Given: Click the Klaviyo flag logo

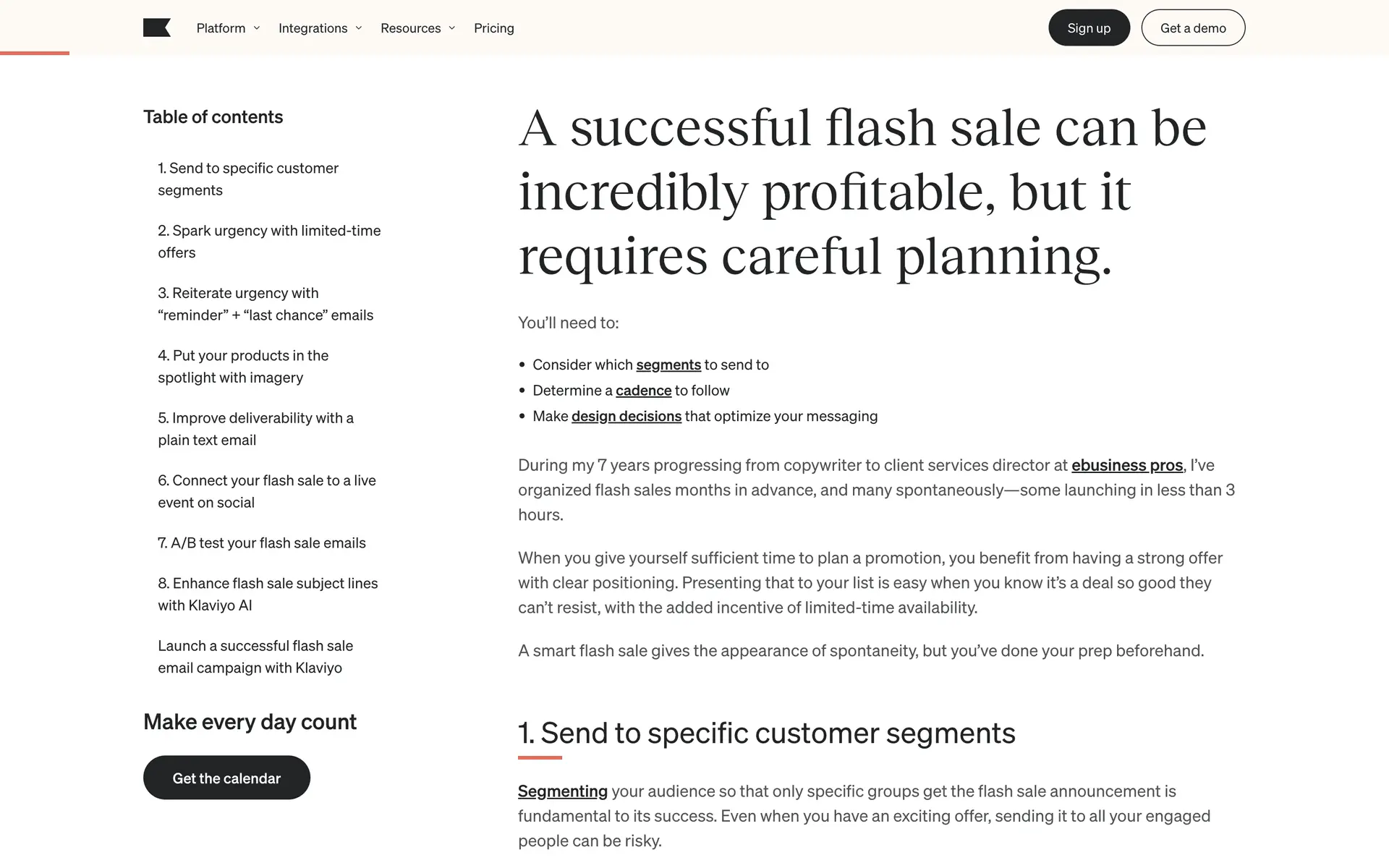Looking at the screenshot, I should [x=157, y=28].
